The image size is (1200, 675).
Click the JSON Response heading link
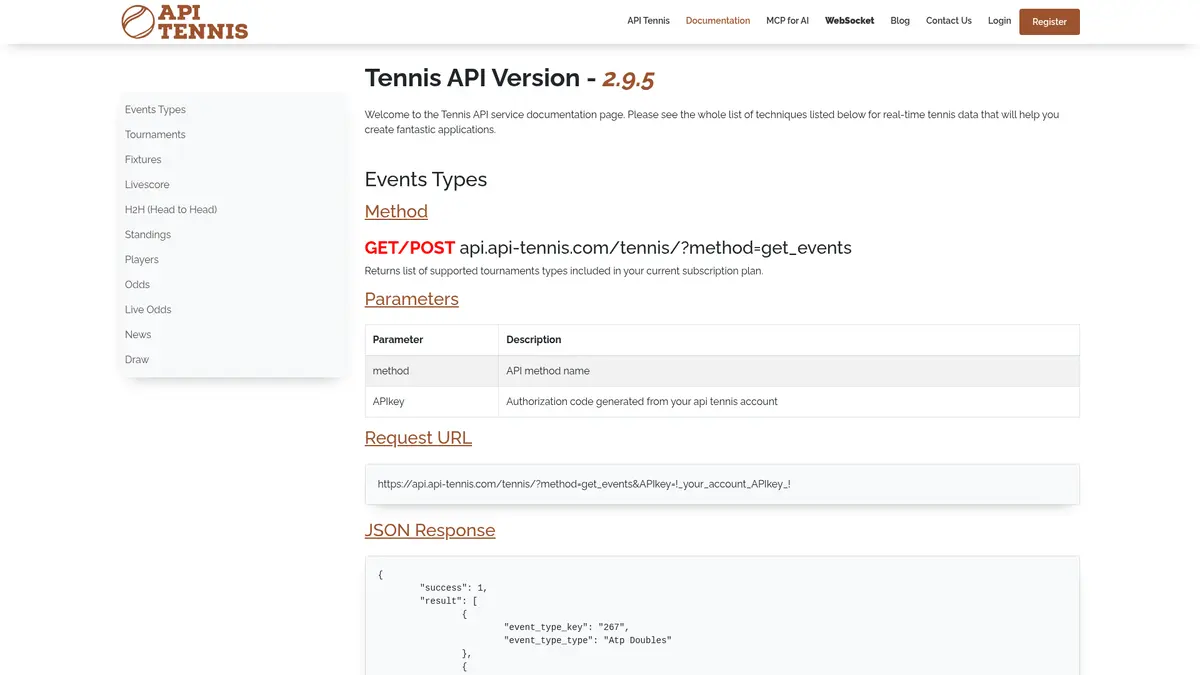point(430,530)
